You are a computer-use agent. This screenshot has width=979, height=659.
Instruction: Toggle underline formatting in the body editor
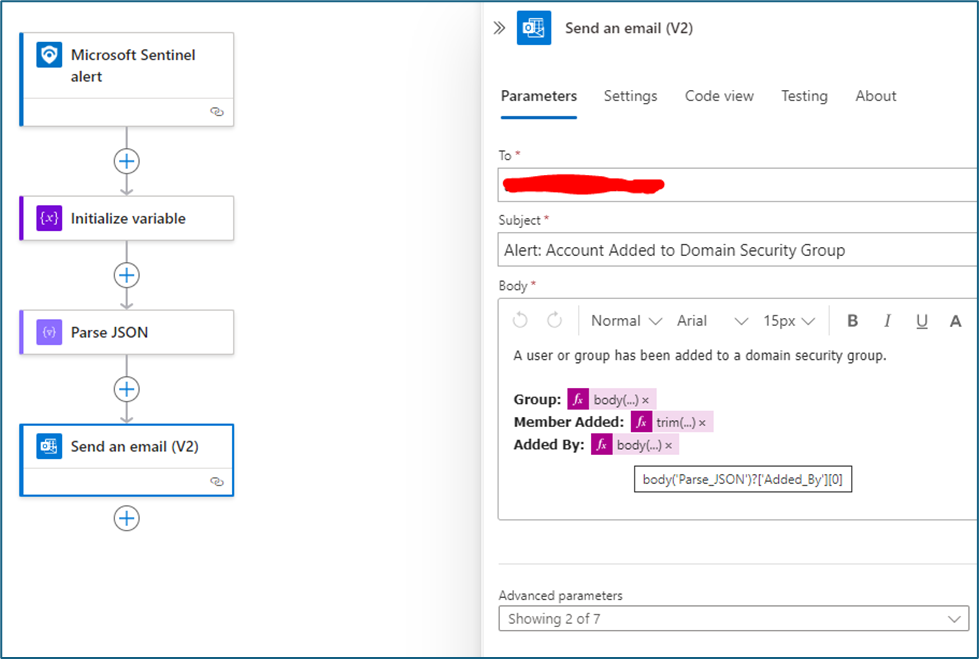922,321
